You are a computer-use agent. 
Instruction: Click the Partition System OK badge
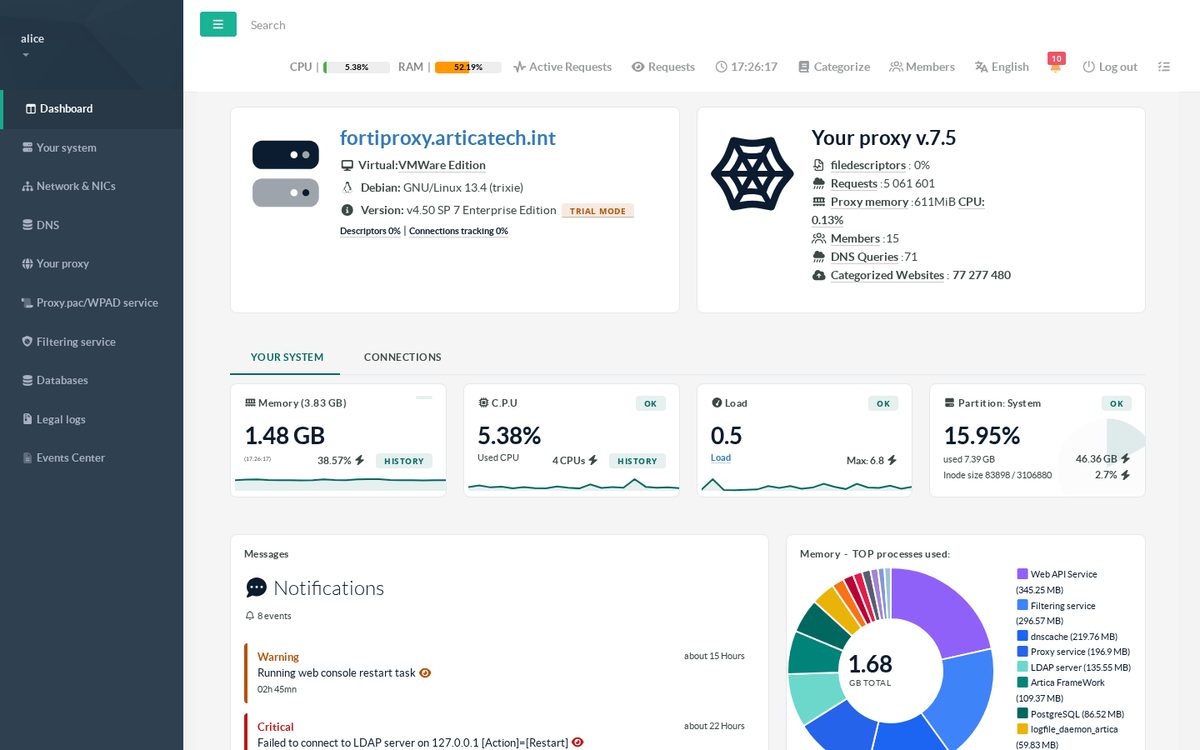(x=1116, y=404)
